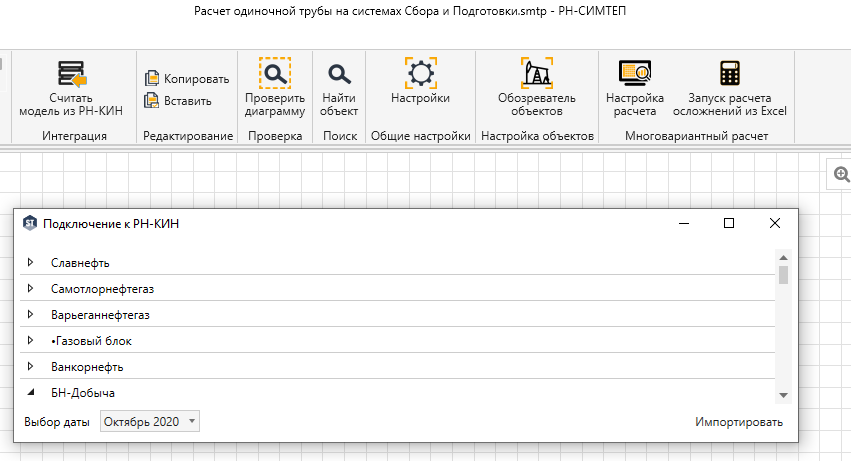The height and width of the screenshot is (461, 851).
Task: Open Настройка расчета monitor icon
Action: (x=634, y=73)
